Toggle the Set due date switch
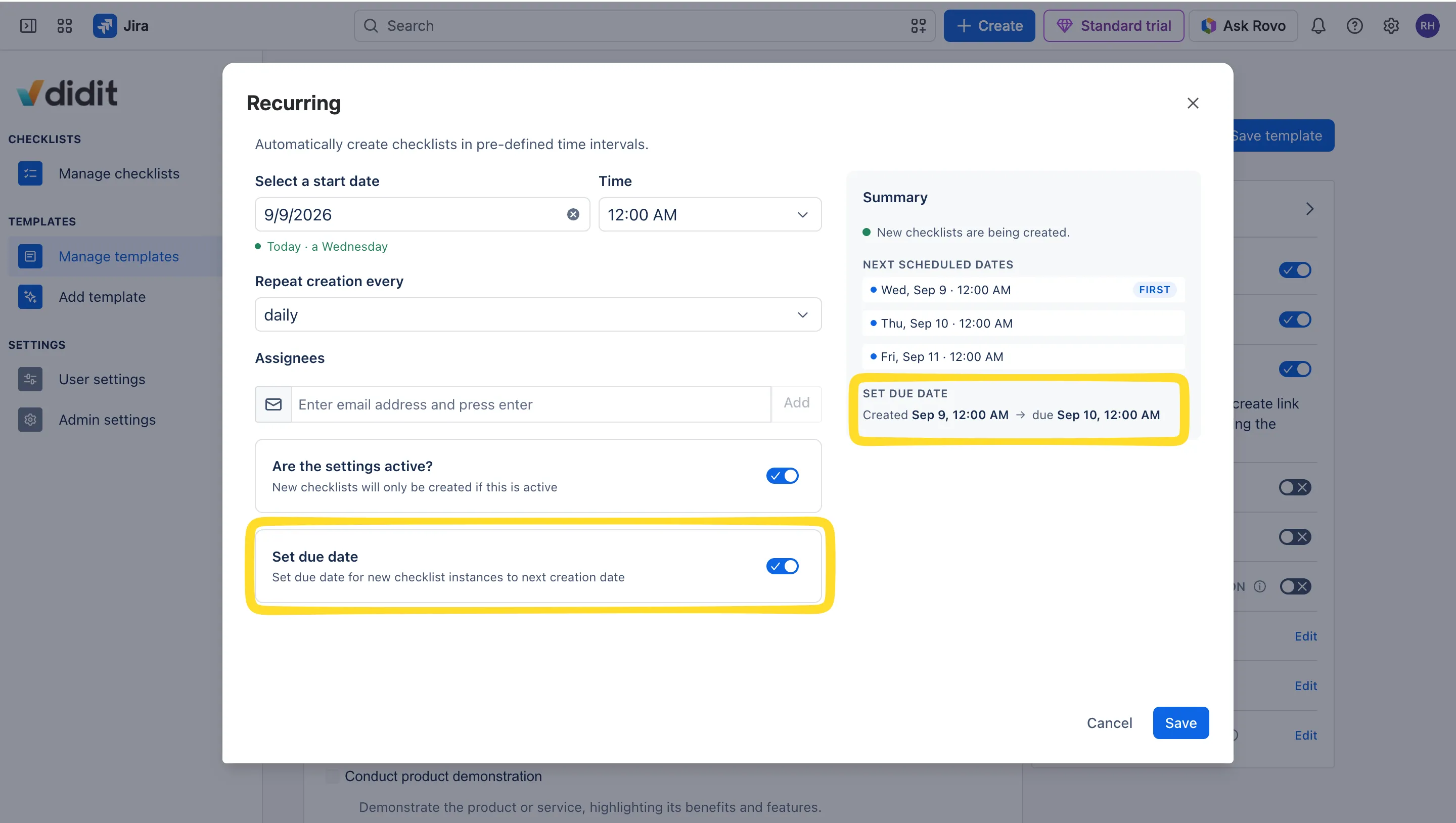Viewport: 1456px width, 823px height. [782, 566]
